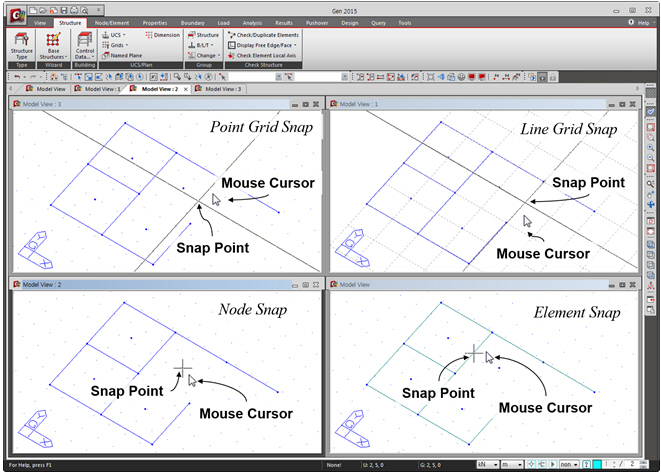Viewport: 661px width, 473px height.
Task: Open the Display Free Edge/Face dropdown
Action: (266, 45)
